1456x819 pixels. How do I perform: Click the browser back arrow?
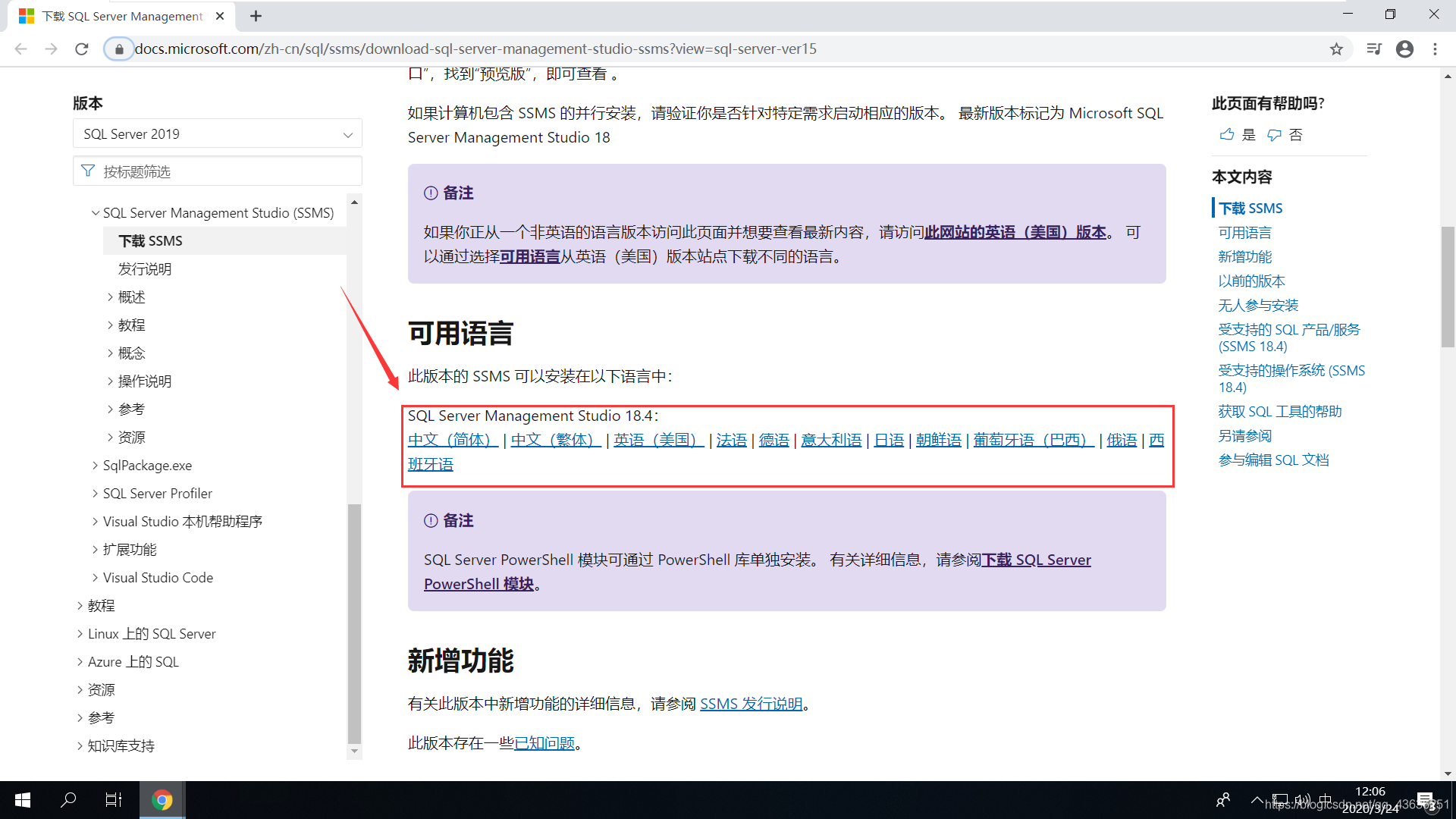tap(21, 49)
